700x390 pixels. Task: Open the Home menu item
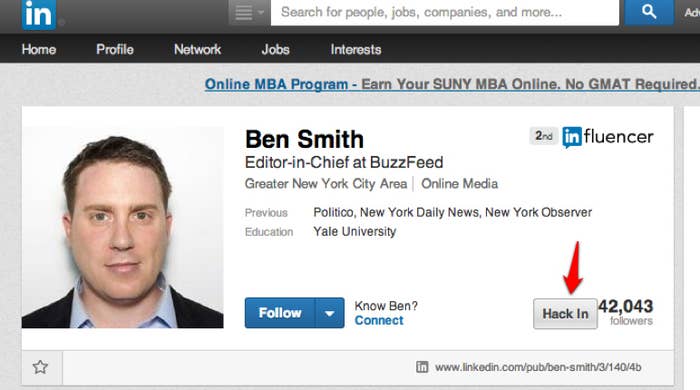(x=39, y=49)
